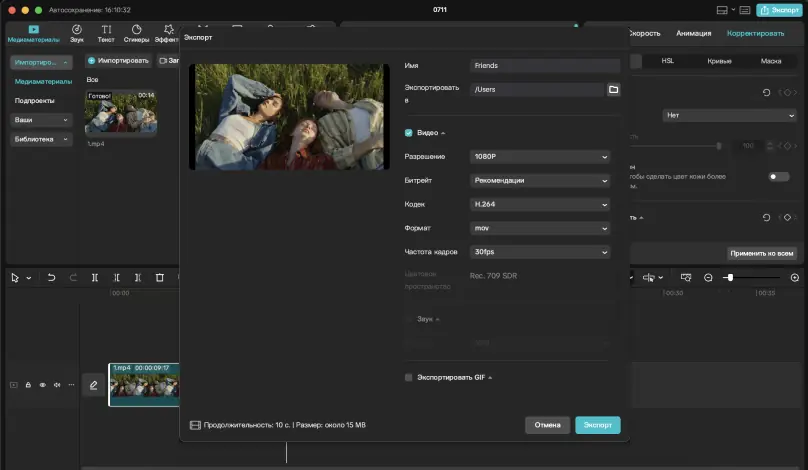Collapse the Импортиро... sidebar section
808x470 pixels.
(x=41, y=62)
